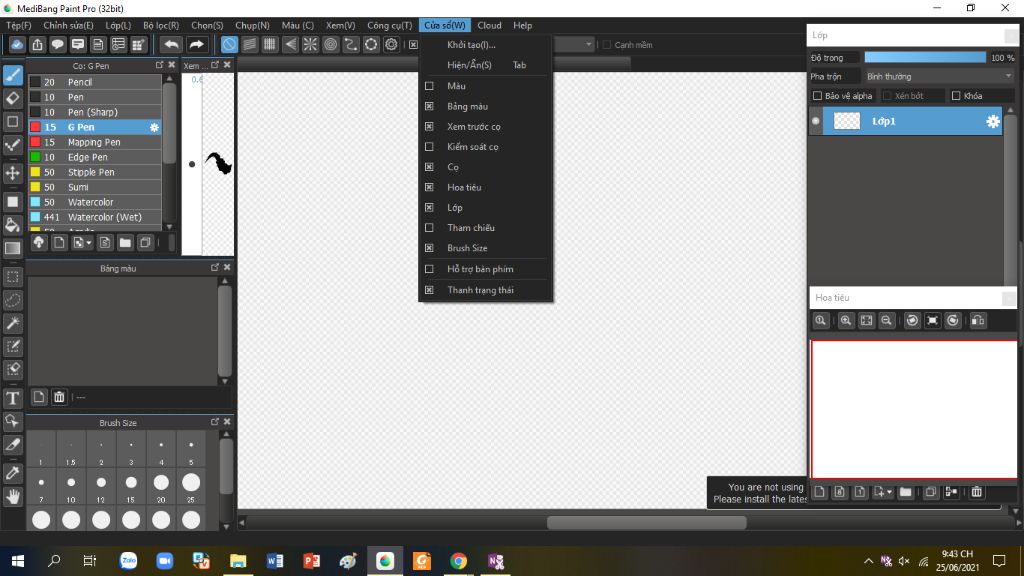The width and height of the screenshot is (1024, 576).
Task: Click the Lớp1 layer thumbnail
Action: pyautogui.click(x=846, y=121)
